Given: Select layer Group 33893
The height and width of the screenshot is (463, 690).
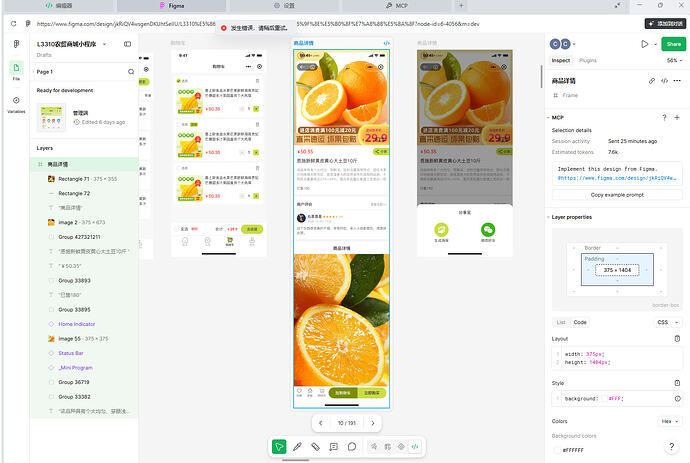Looking at the screenshot, I should pos(84,280).
